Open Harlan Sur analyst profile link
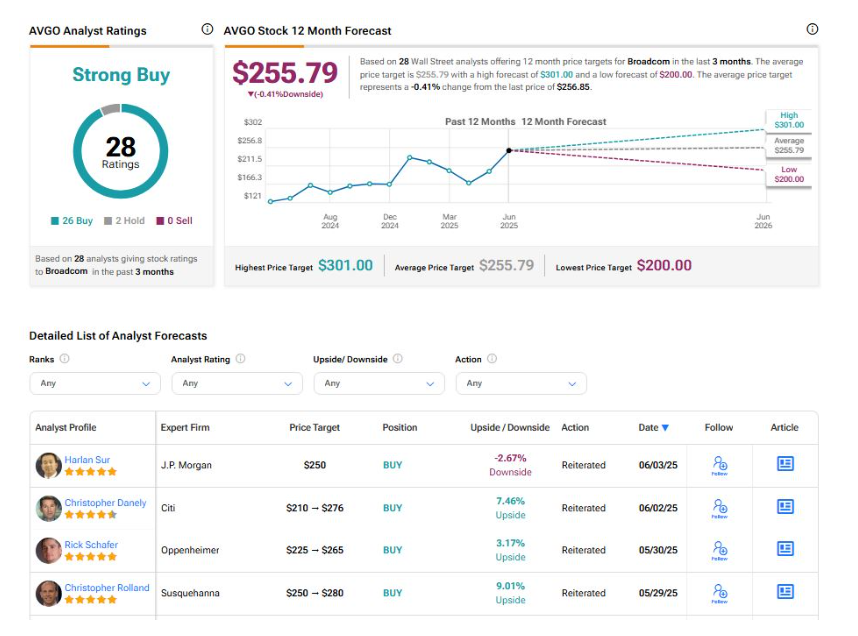The width and height of the screenshot is (858, 636). (x=87, y=460)
